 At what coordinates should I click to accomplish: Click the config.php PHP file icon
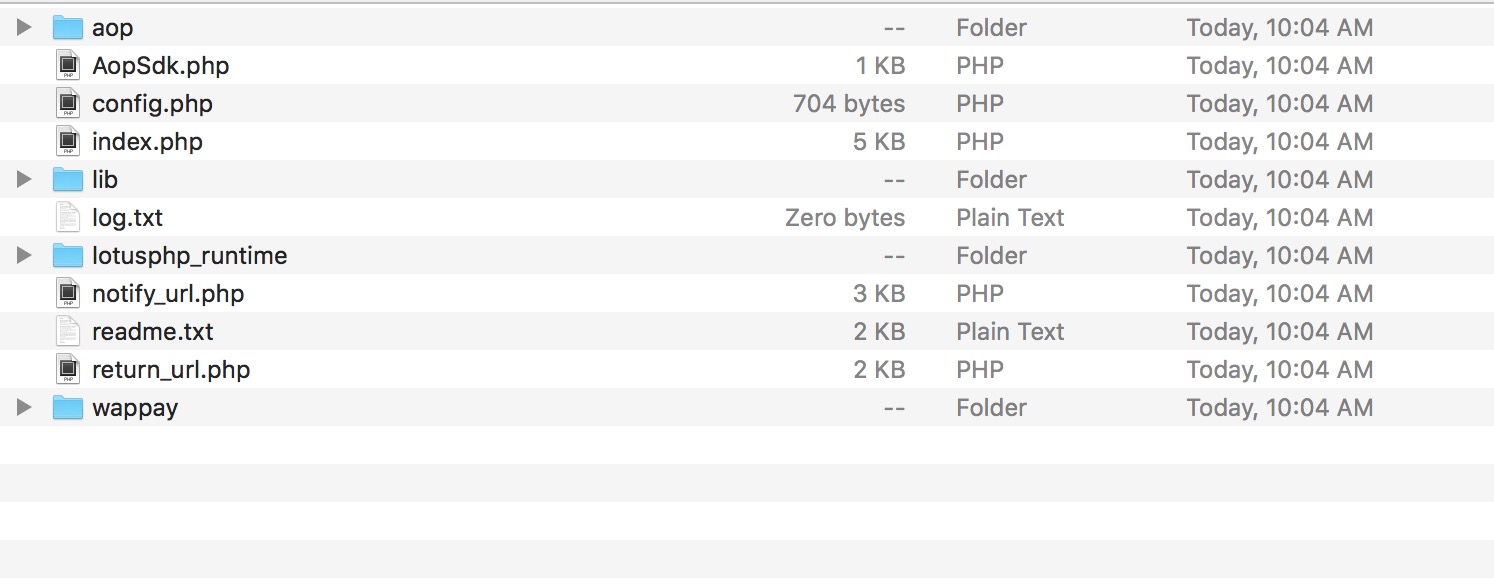click(x=67, y=103)
